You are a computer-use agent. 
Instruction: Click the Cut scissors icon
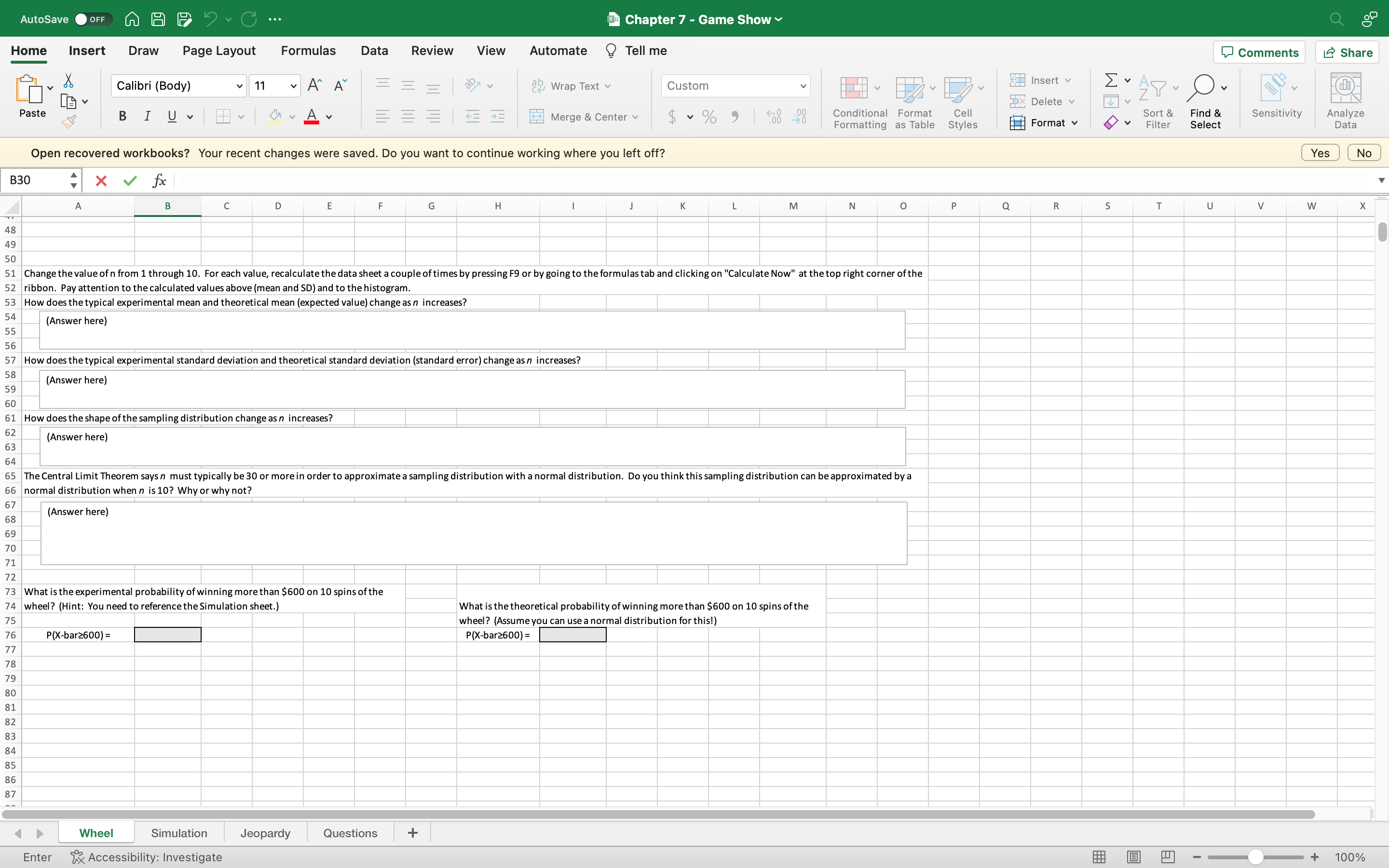click(x=68, y=80)
